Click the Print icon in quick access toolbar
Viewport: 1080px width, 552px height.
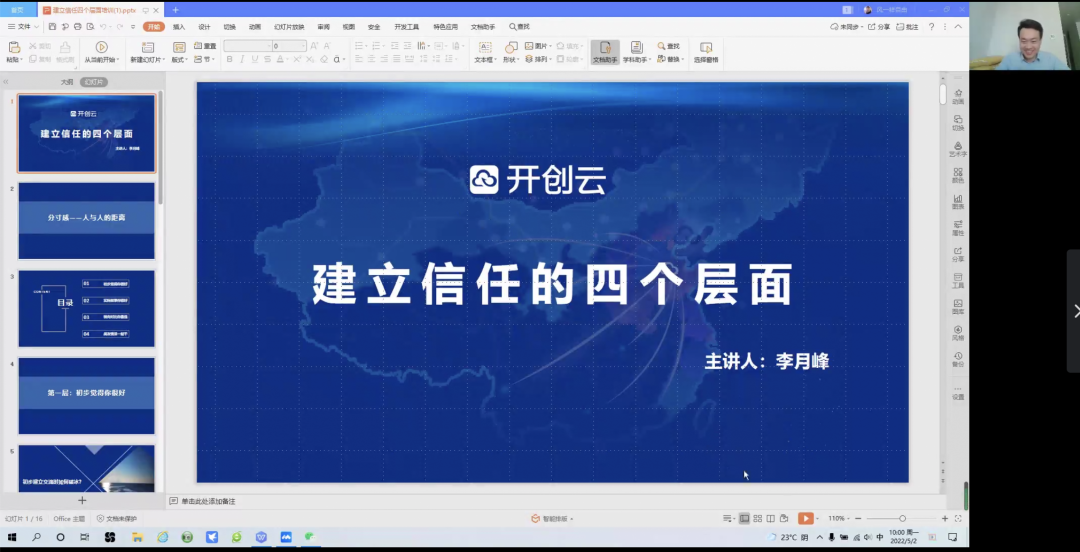pyautogui.click(x=77, y=27)
